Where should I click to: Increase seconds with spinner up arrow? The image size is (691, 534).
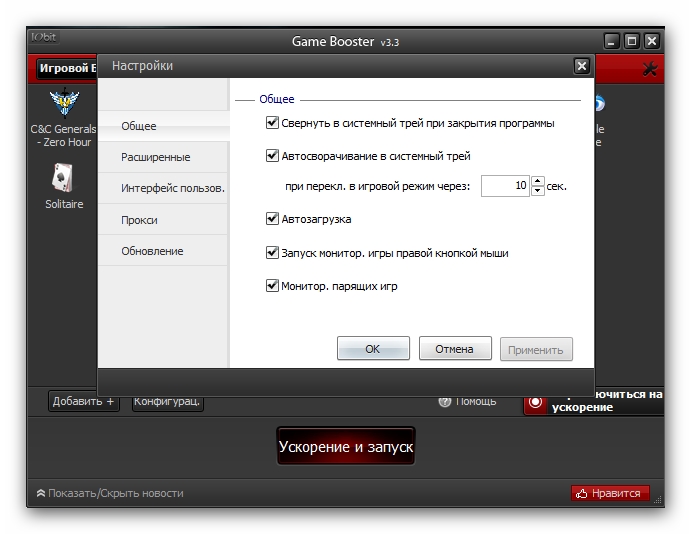(538, 181)
